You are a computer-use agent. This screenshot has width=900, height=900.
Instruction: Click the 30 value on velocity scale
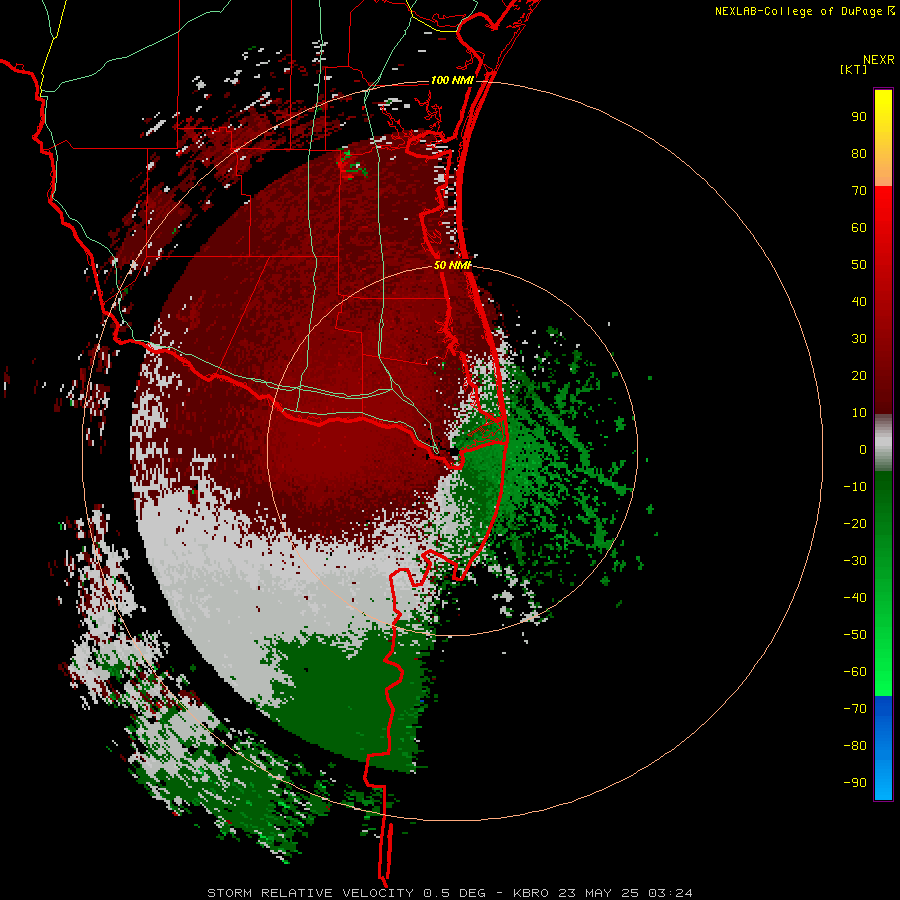tap(859, 339)
